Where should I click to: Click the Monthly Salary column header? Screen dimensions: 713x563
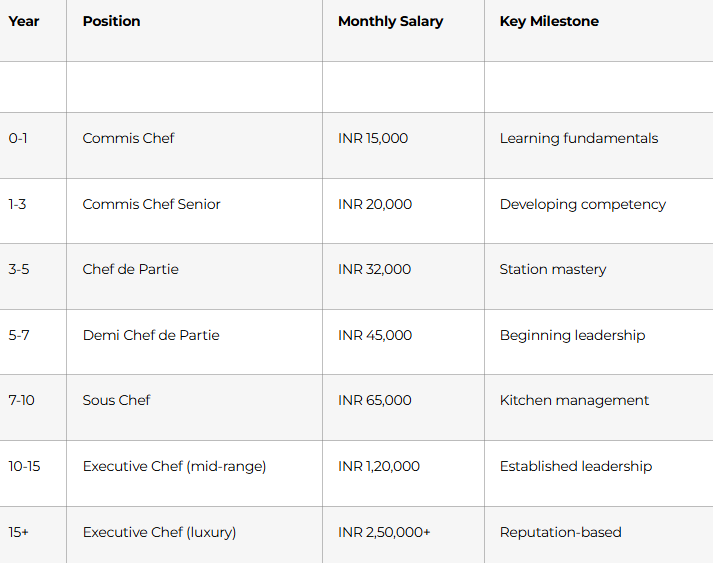coord(390,21)
